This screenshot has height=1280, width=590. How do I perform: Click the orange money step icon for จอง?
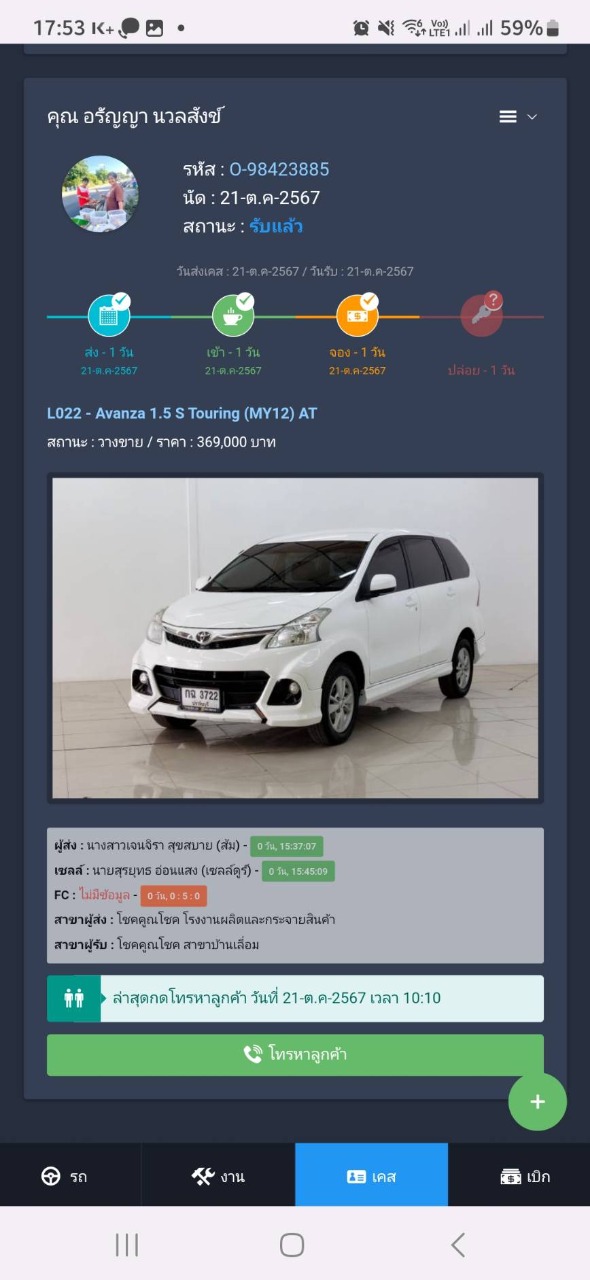pyautogui.click(x=357, y=316)
